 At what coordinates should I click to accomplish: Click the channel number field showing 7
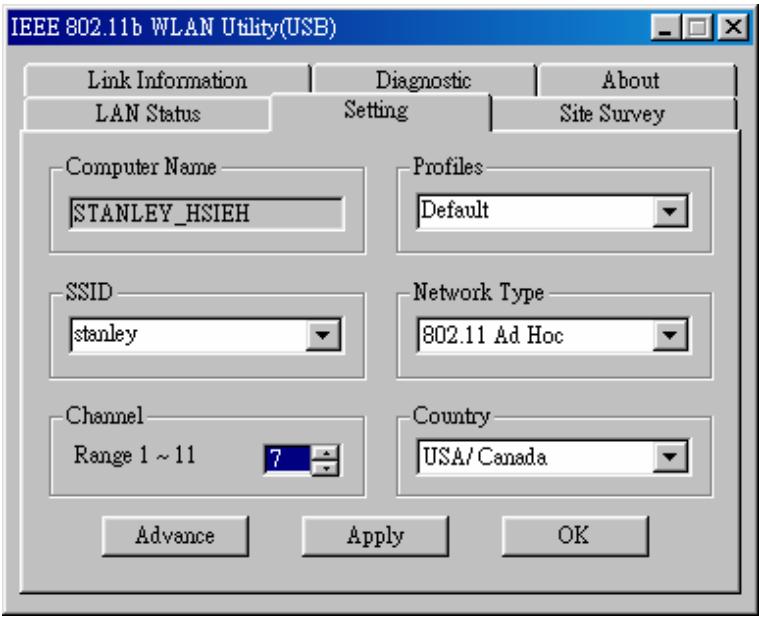(287, 459)
